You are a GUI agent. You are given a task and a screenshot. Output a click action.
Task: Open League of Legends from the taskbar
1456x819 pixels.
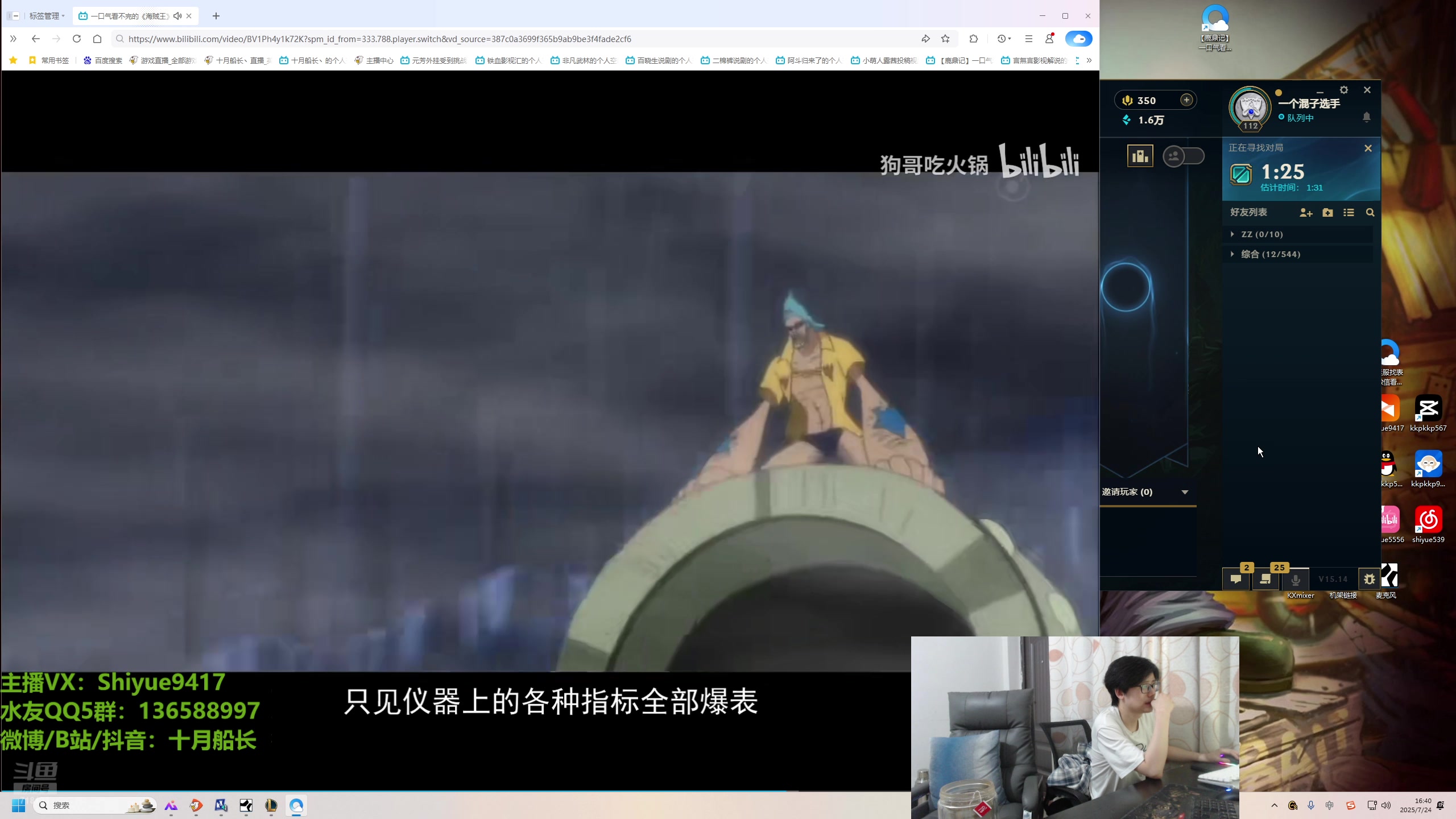click(x=271, y=805)
